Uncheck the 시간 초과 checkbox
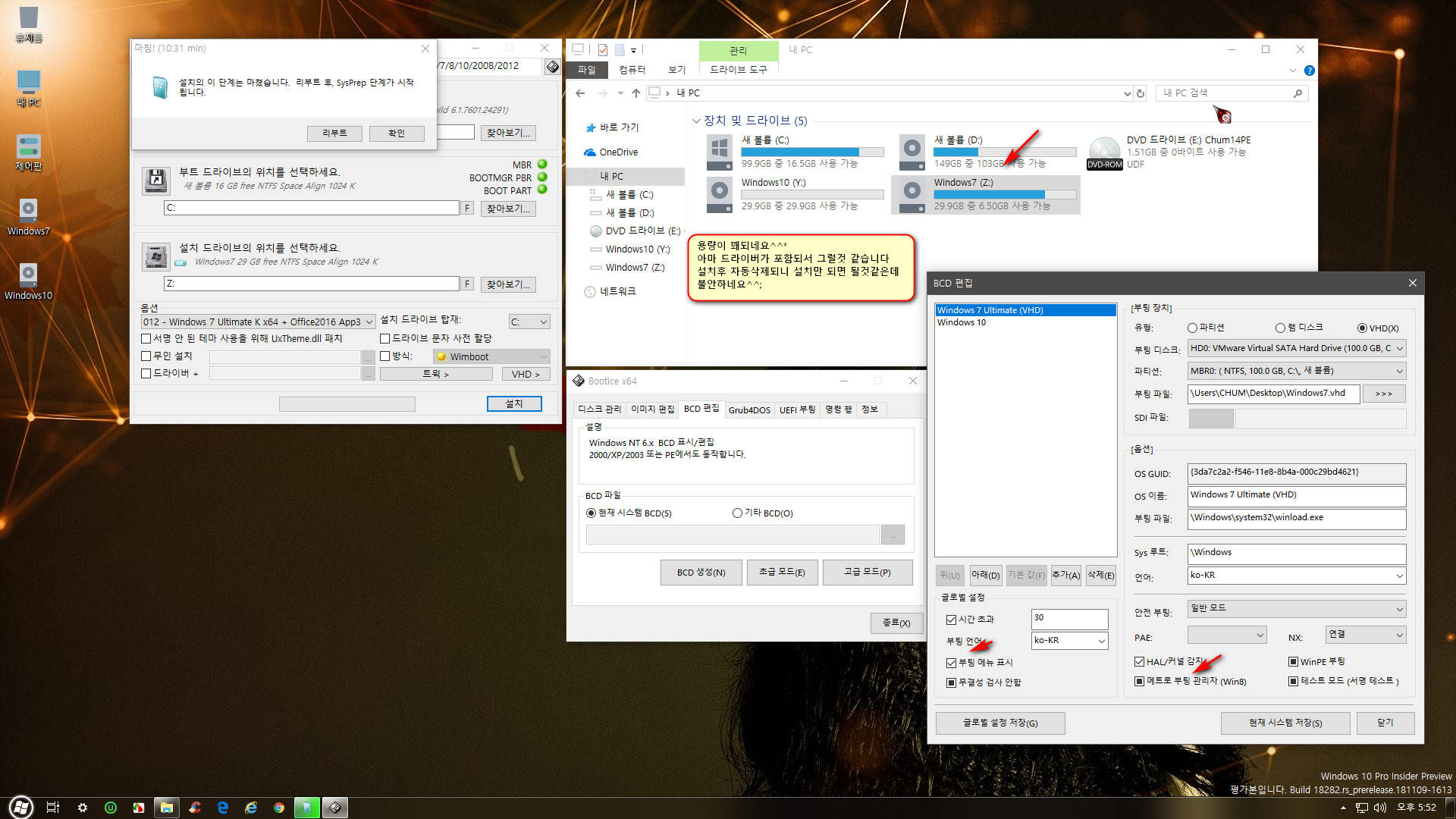The height and width of the screenshot is (819, 1456). pyautogui.click(x=951, y=620)
